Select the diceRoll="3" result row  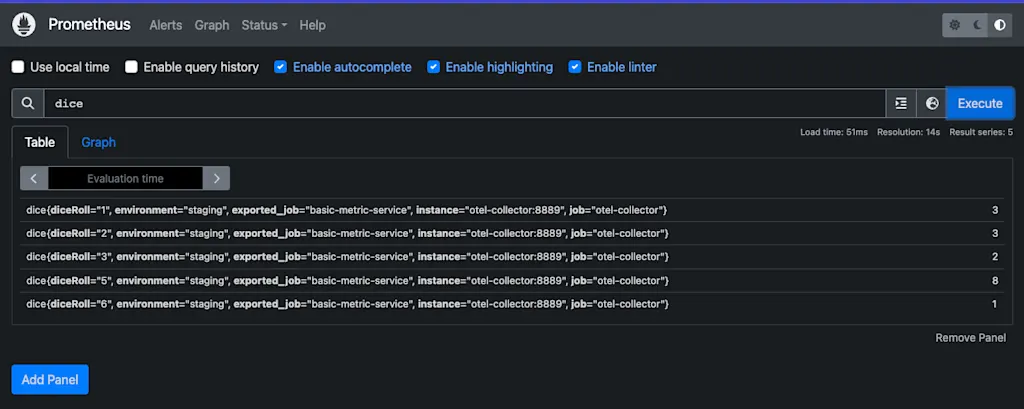tap(513, 257)
